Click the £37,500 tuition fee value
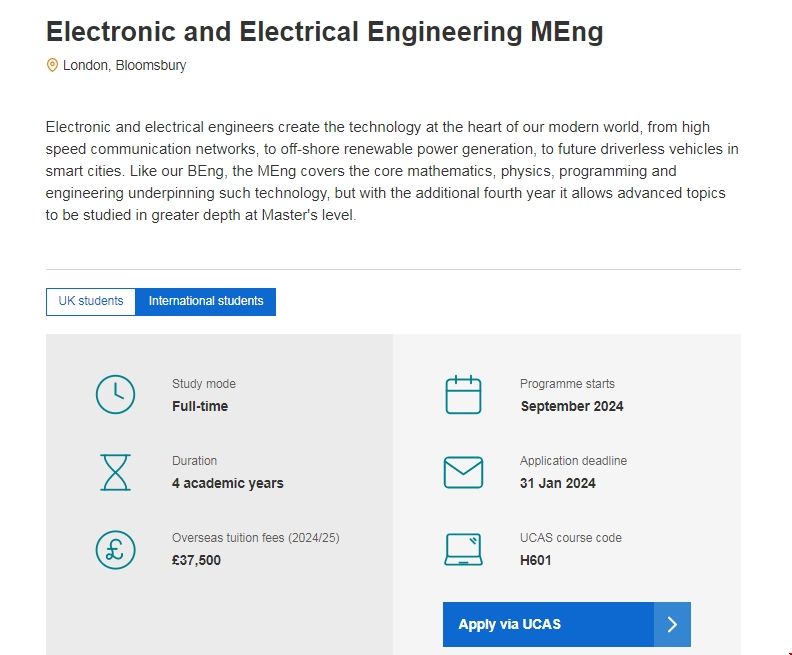 [196, 560]
